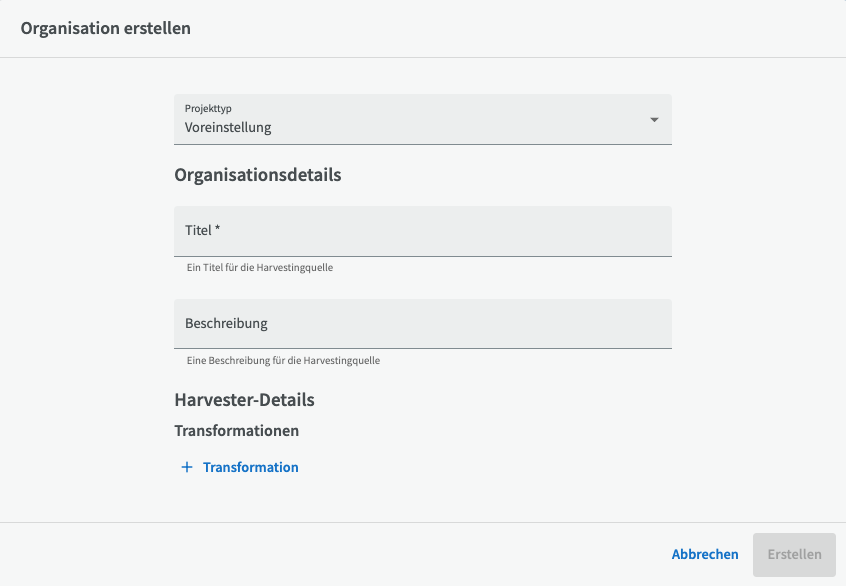Open the Projekttyp combo box
Viewport: 846px width, 586px height.
point(423,119)
